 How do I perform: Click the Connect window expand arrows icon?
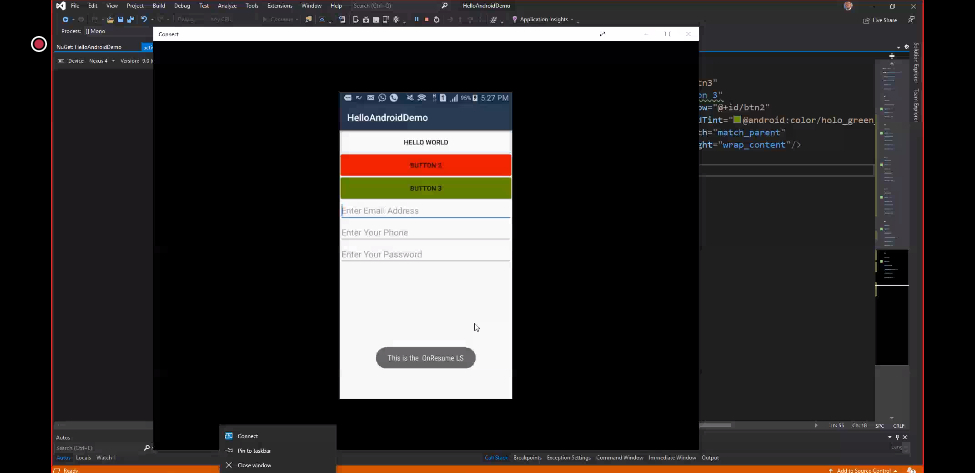602,34
